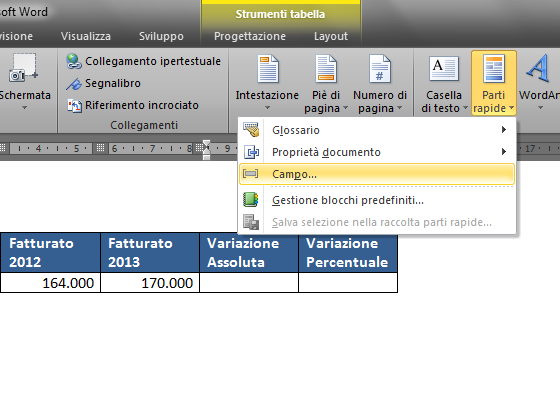Click the Campo field icon in the menu
The height and width of the screenshot is (400, 560).
coord(250,174)
